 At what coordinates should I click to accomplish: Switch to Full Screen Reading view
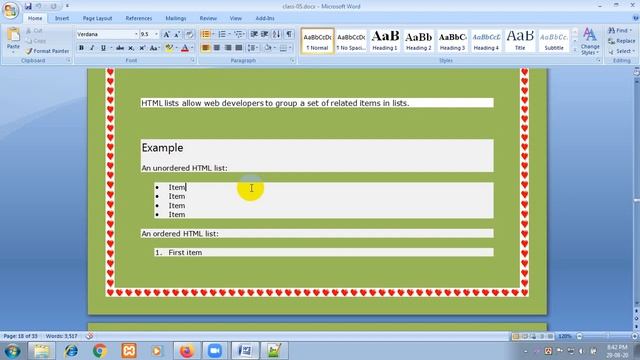coord(525,336)
